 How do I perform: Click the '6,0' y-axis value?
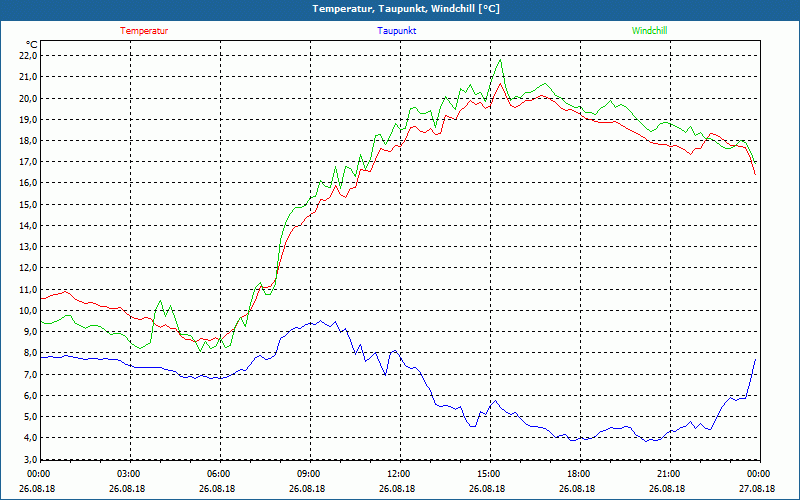pyautogui.click(x=31, y=395)
